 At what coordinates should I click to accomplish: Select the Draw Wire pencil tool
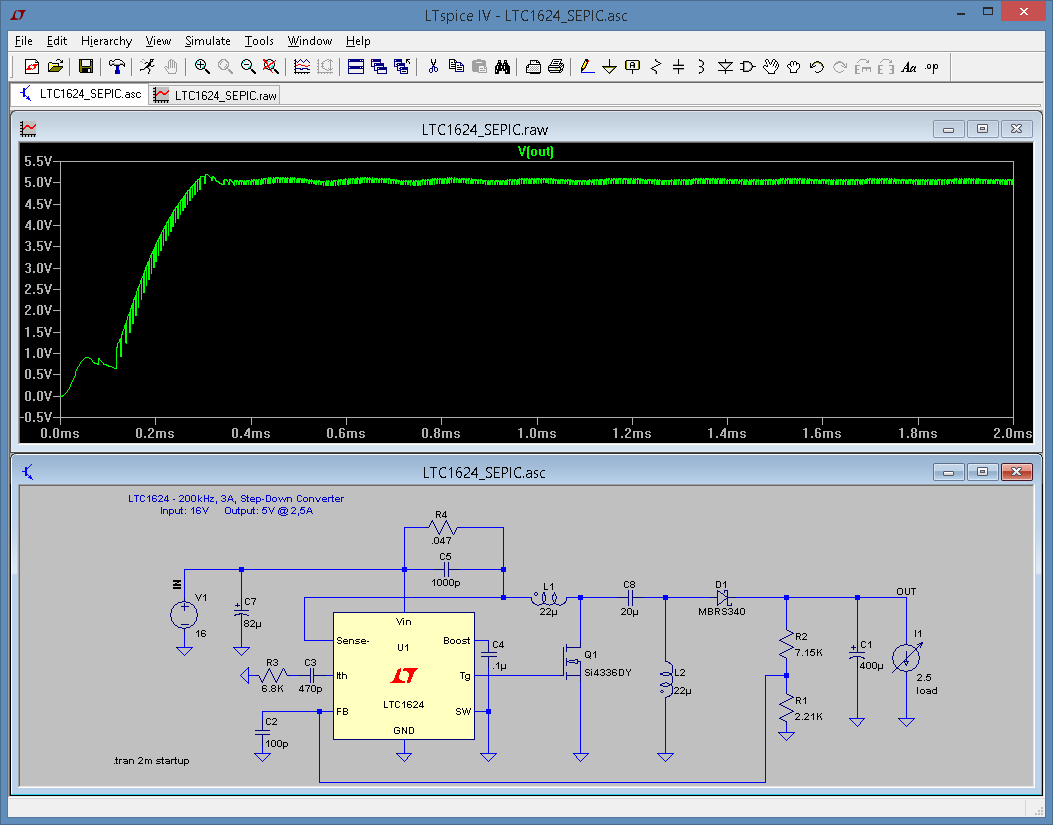pyautogui.click(x=586, y=67)
